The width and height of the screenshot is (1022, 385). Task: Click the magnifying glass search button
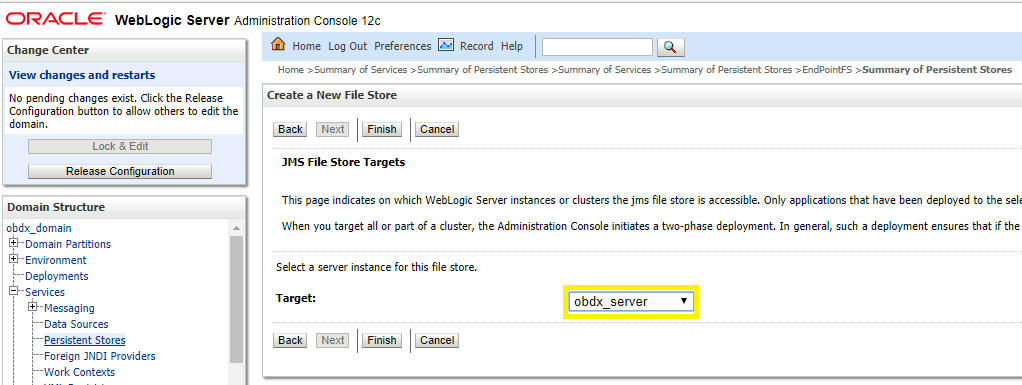tap(671, 47)
